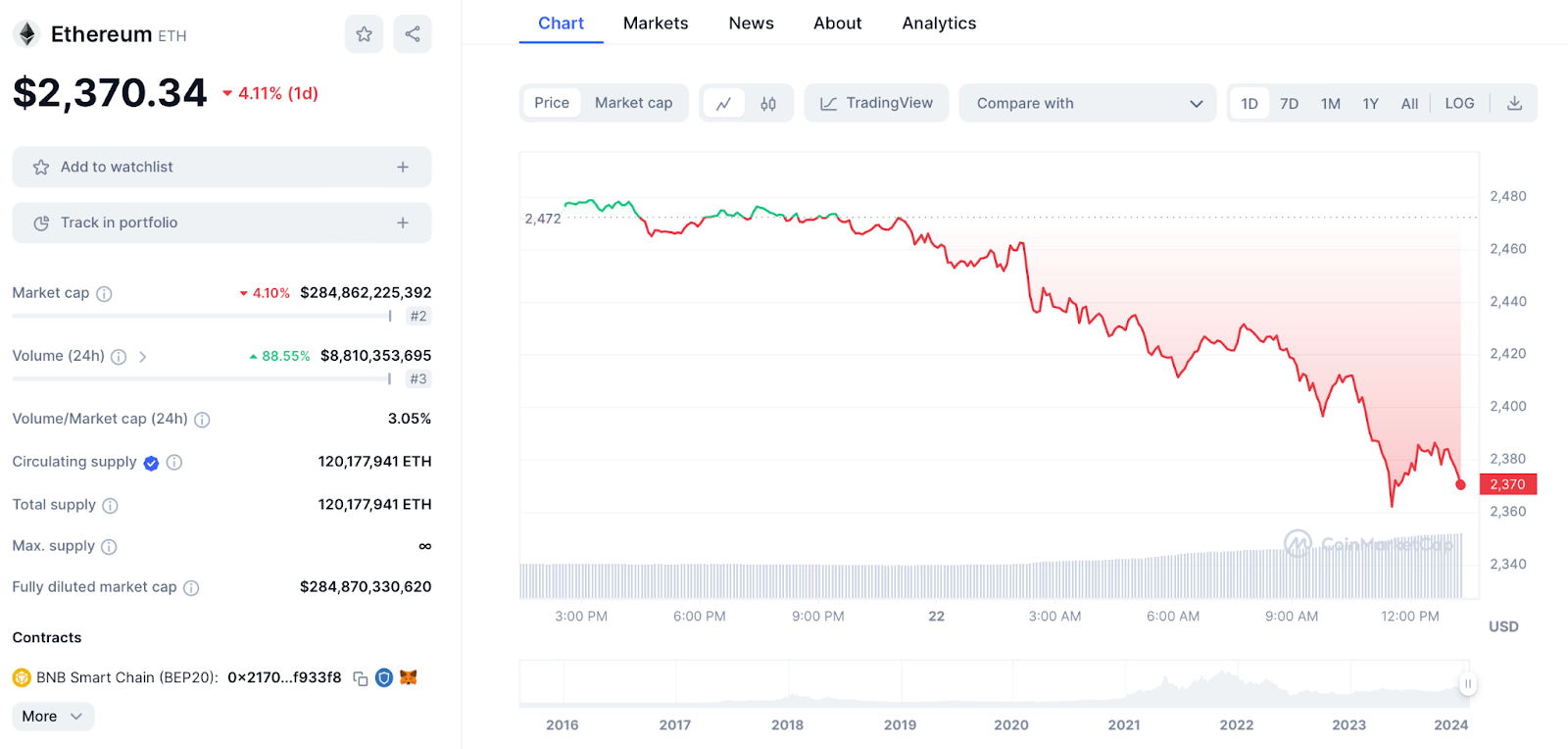Click the 3.05% volume/market cap value
The image size is (1568, 749).
pyautogui.click(x=410, y=419)
